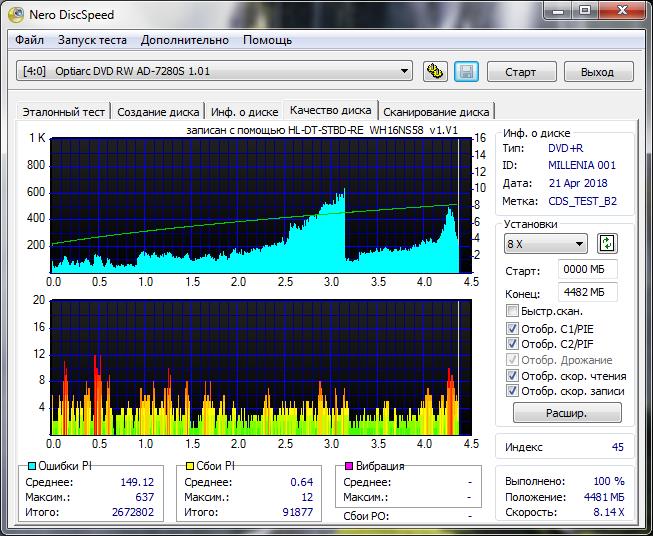653x536 pixels.
Task: Enable the Быстр.скан. checkbox
Action: tap(513, 311)
